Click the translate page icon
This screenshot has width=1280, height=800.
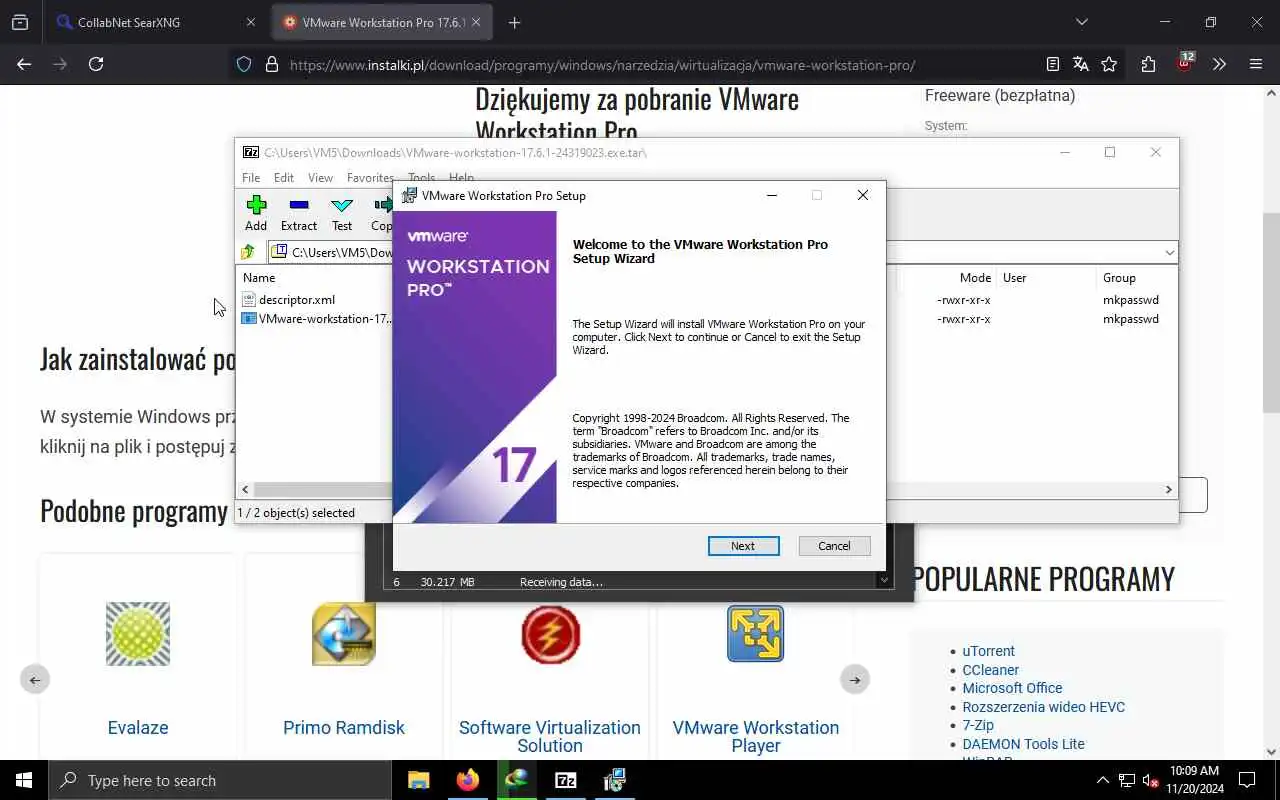(1081, 64)
